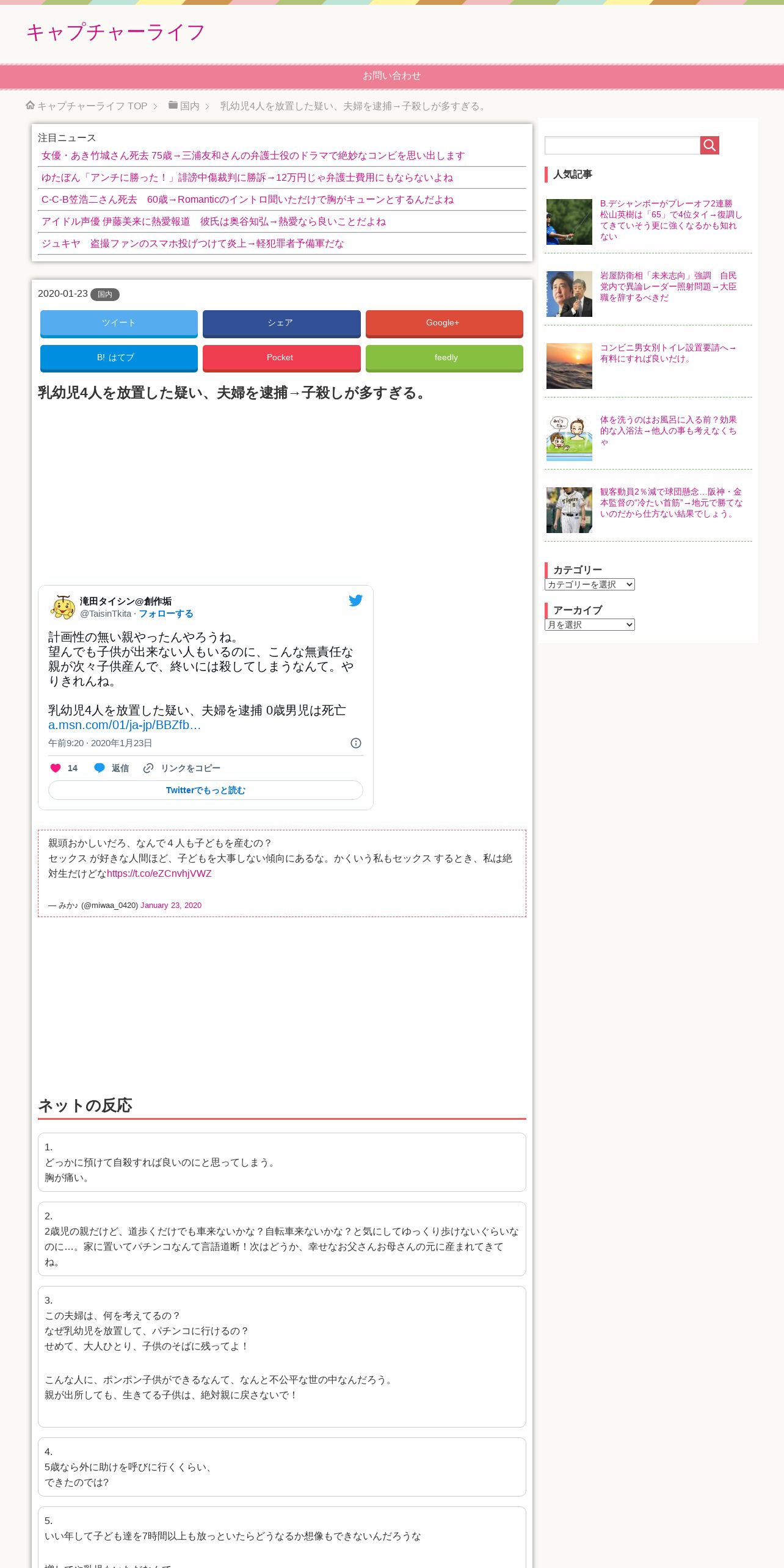784x1568 pixels.
Task: Click the reply speech bubble icon
Action: click(100, 768)
